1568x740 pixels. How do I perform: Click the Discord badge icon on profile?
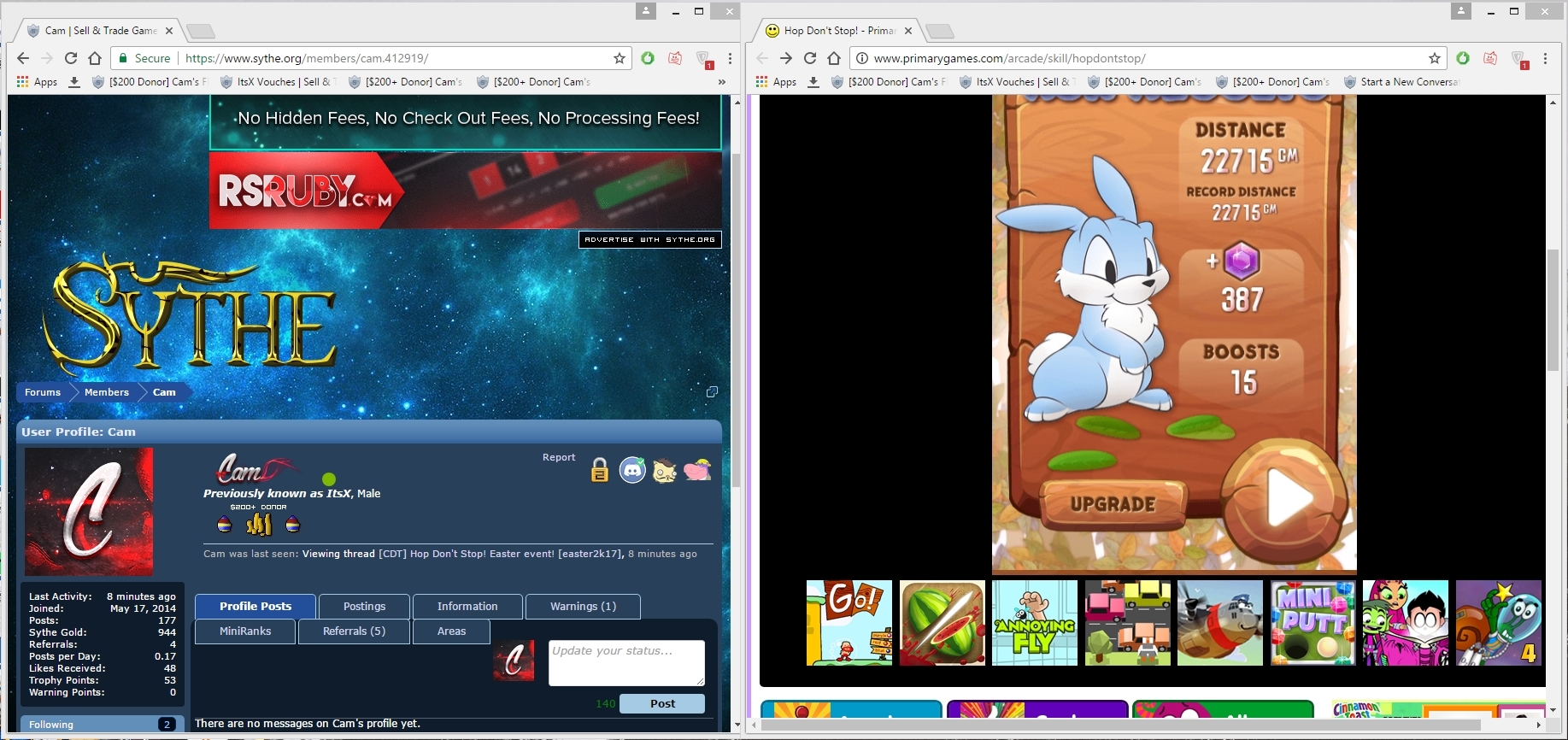tap(632, 470)
